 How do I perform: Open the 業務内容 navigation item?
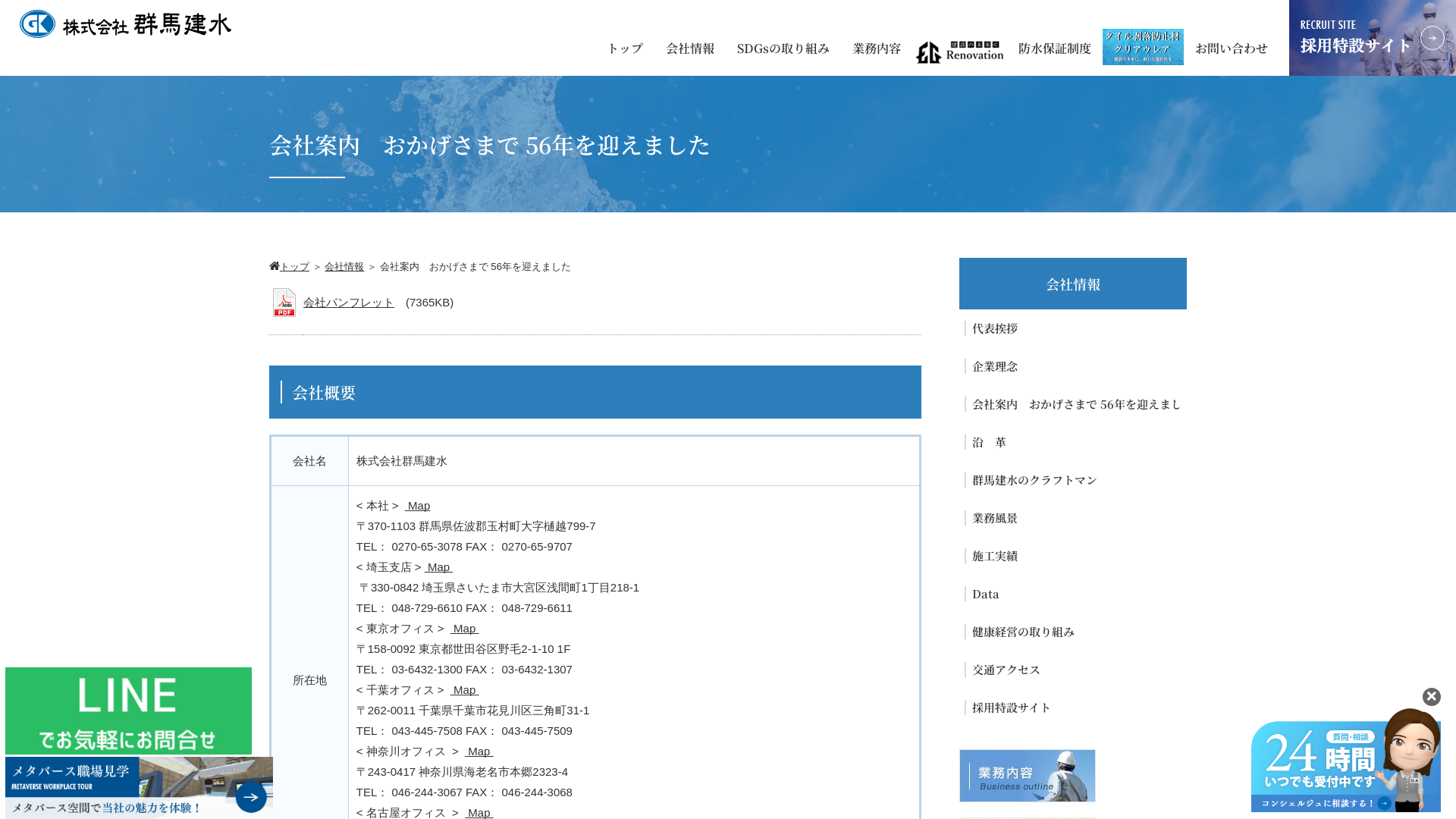[x=877, y=49]
